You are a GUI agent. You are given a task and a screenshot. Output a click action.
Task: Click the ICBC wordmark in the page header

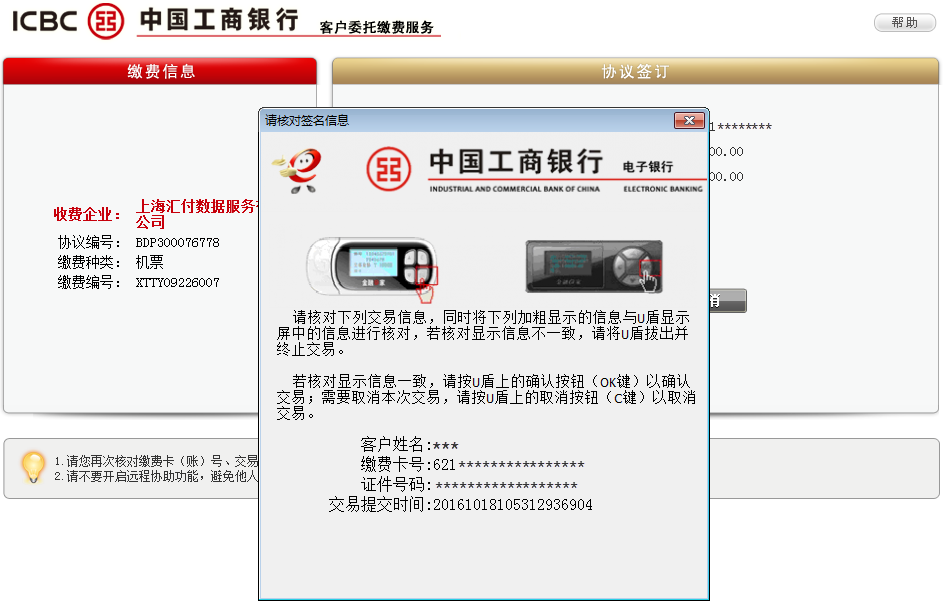[45, 22]
